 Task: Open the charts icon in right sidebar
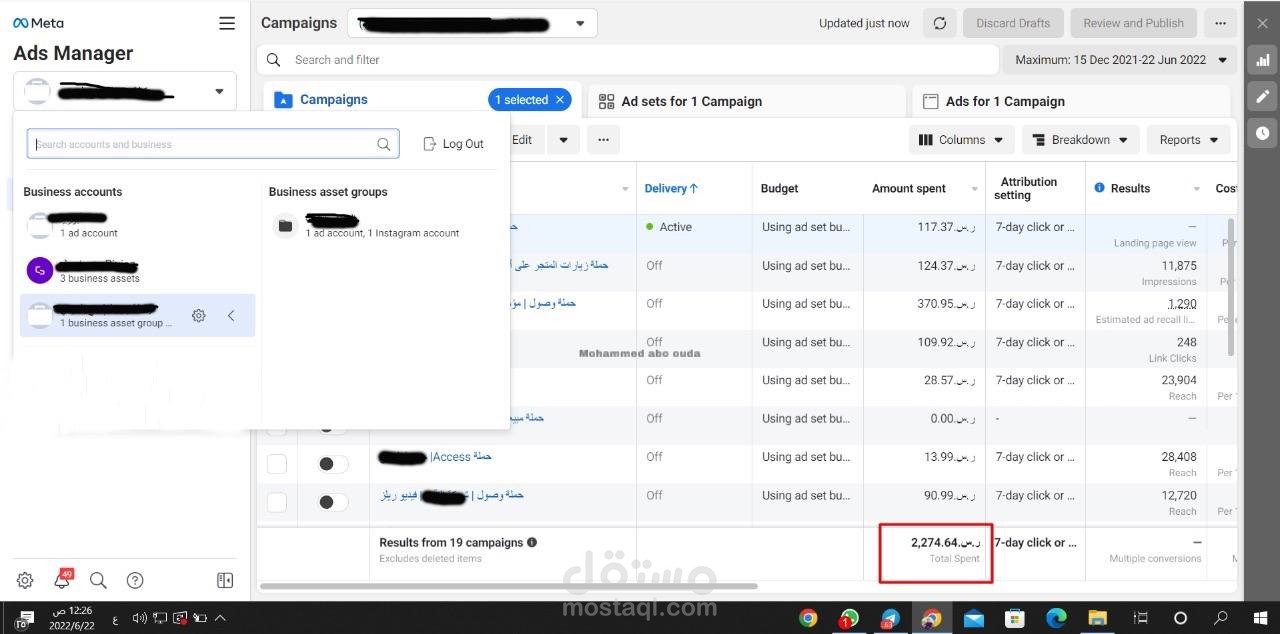[1263, 60]
